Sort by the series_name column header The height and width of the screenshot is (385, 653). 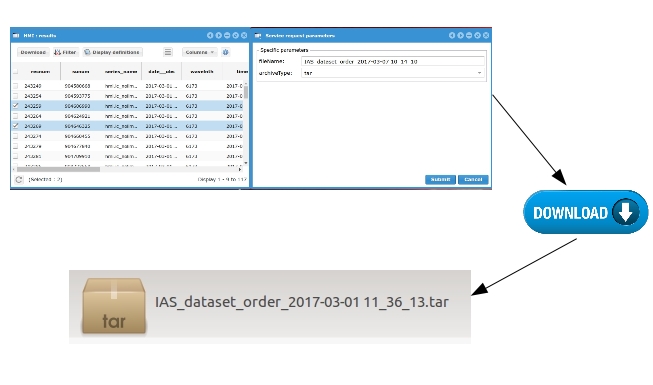pyautogui.click(x=121, y=72)
